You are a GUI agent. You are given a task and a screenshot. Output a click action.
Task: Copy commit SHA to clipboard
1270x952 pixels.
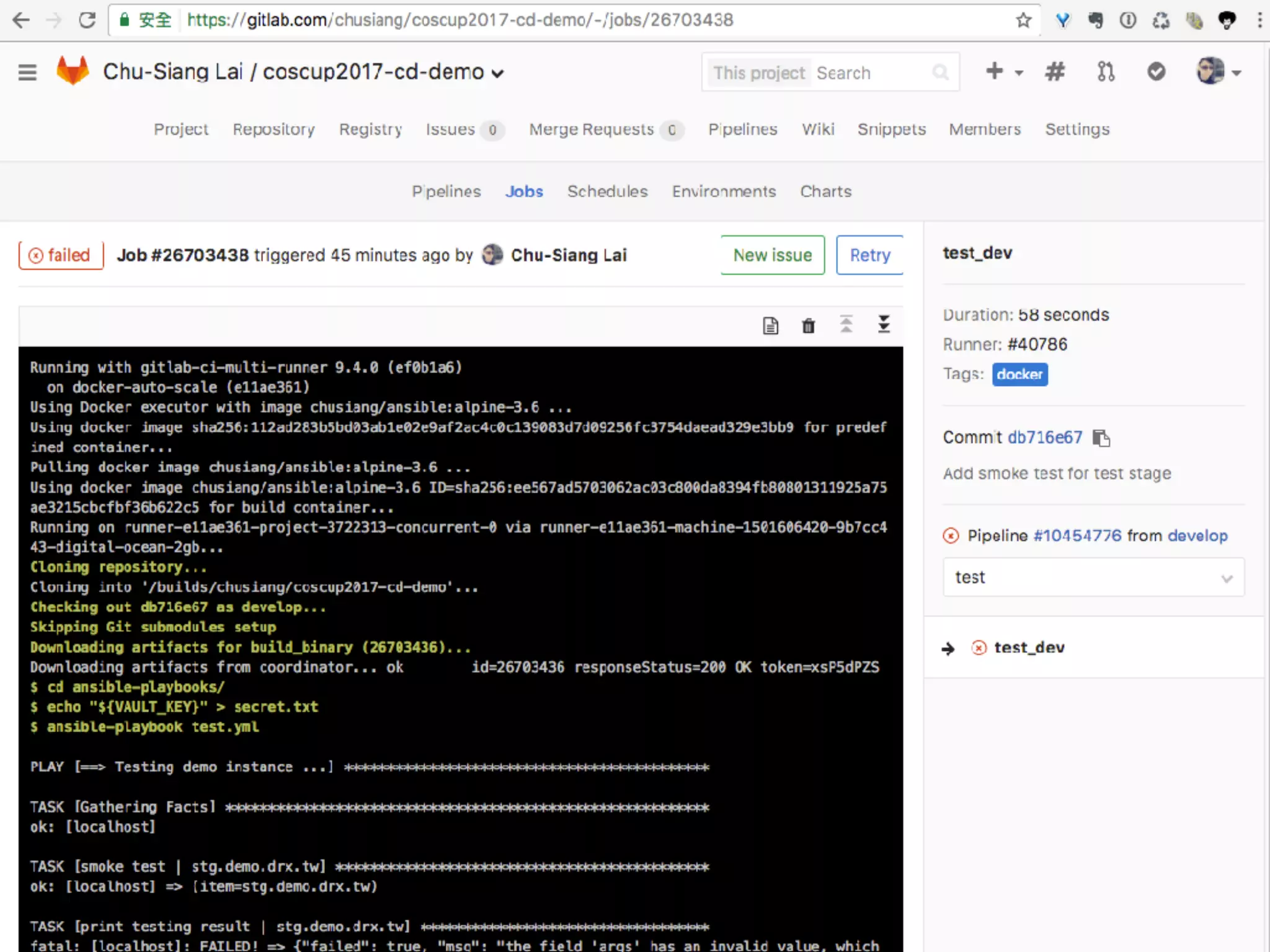[1101, 438]
